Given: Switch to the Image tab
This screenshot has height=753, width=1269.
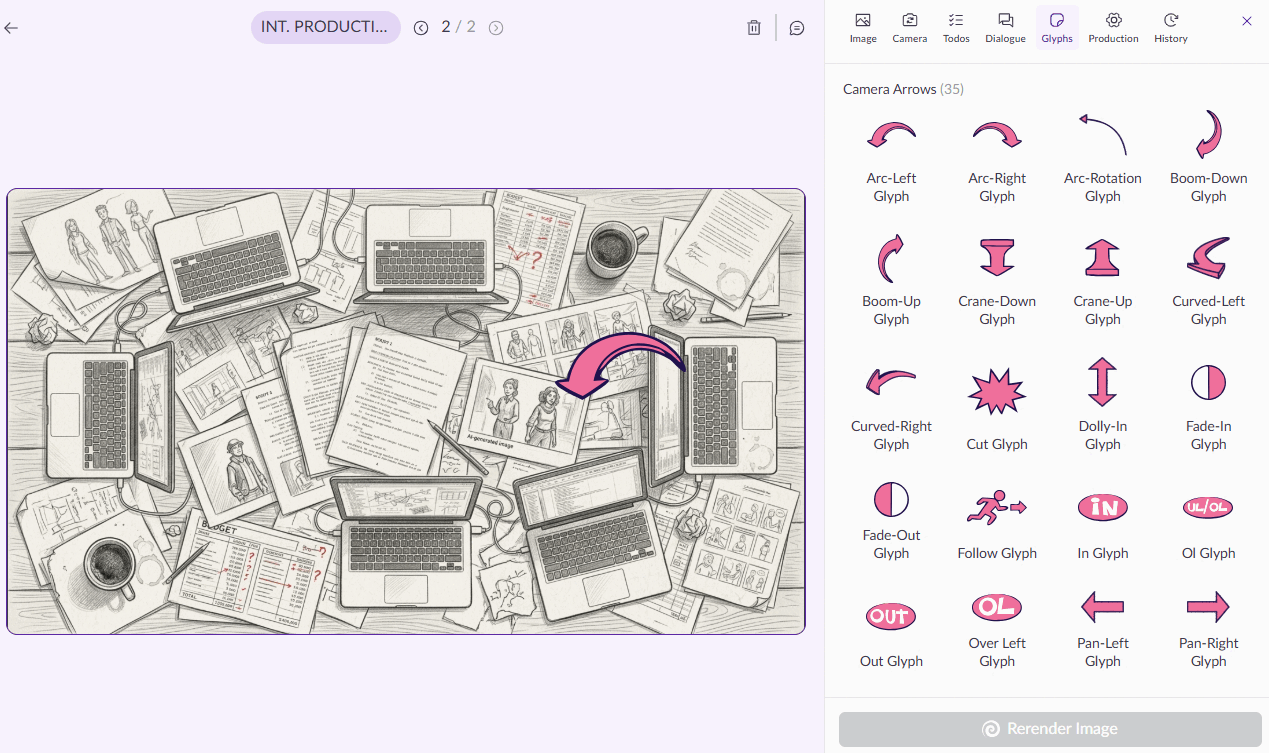Looking at the screenshot, I should (x=863, y=28).
